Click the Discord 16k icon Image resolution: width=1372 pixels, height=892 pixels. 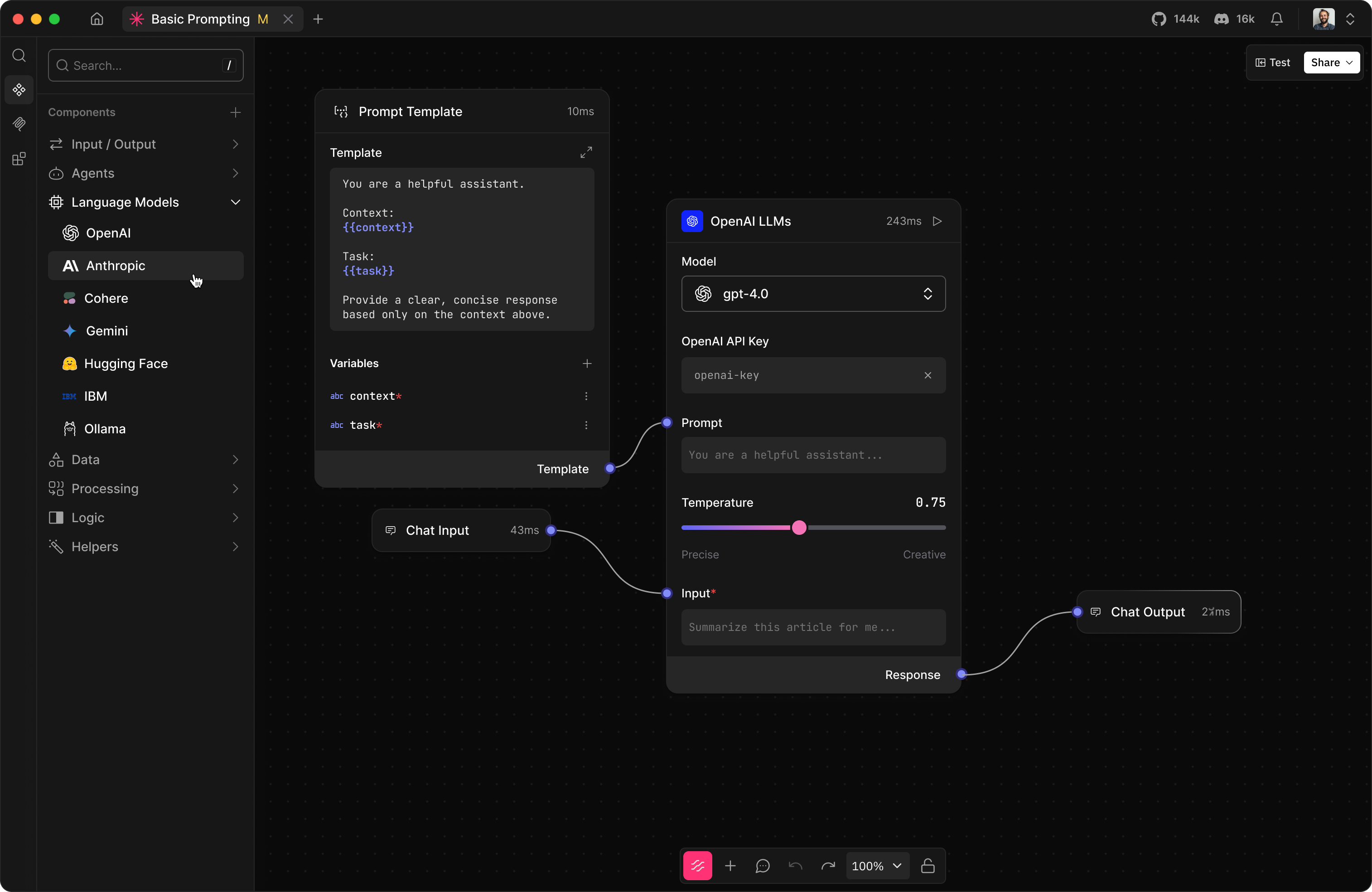point(1221,19)
